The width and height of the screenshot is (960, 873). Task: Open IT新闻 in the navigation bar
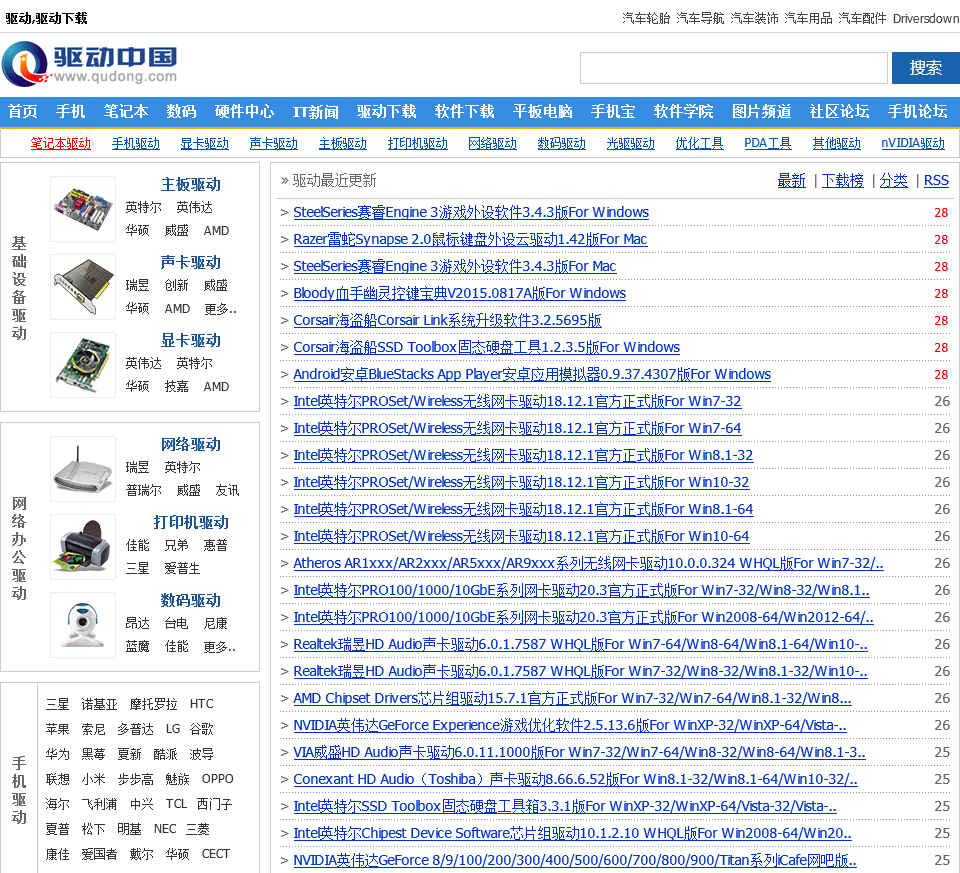pyautogui.click(x=315, y=111)
